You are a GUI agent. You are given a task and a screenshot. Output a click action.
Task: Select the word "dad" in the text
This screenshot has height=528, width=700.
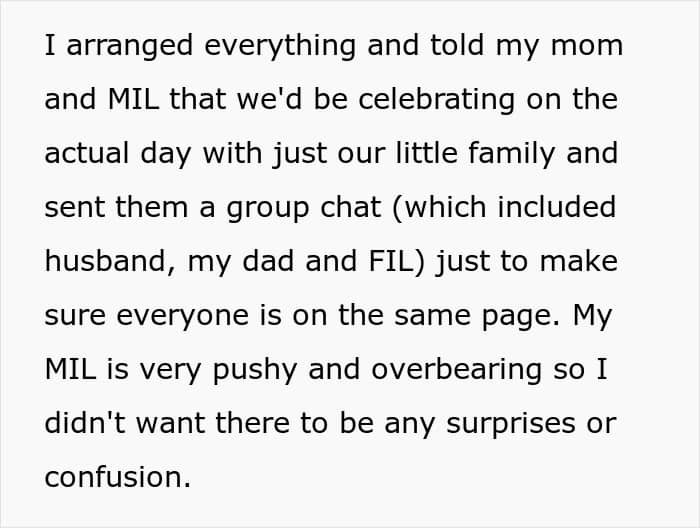click(x=268, y=261)
